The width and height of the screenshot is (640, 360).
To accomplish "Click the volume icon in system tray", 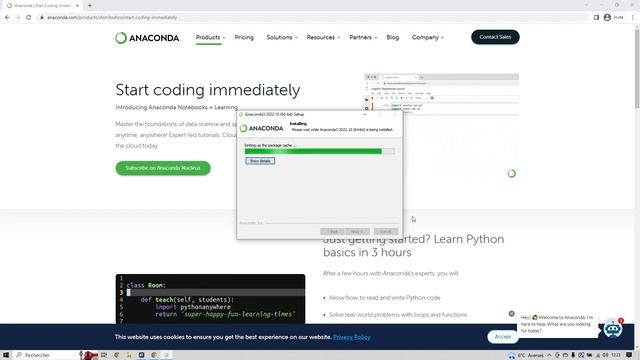I will (606, 355).
